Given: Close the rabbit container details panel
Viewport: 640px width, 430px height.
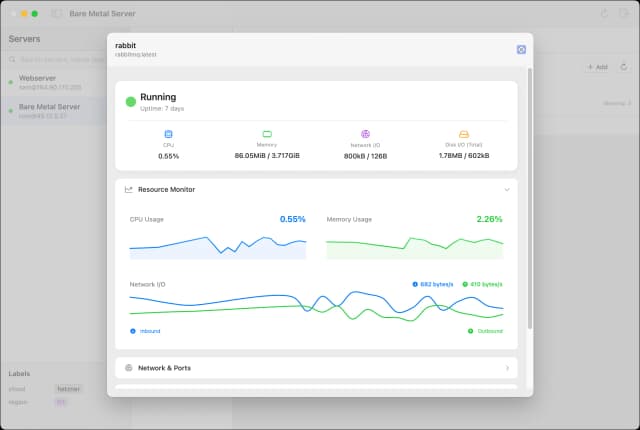Looking at the screenshot, I should 521,50.
